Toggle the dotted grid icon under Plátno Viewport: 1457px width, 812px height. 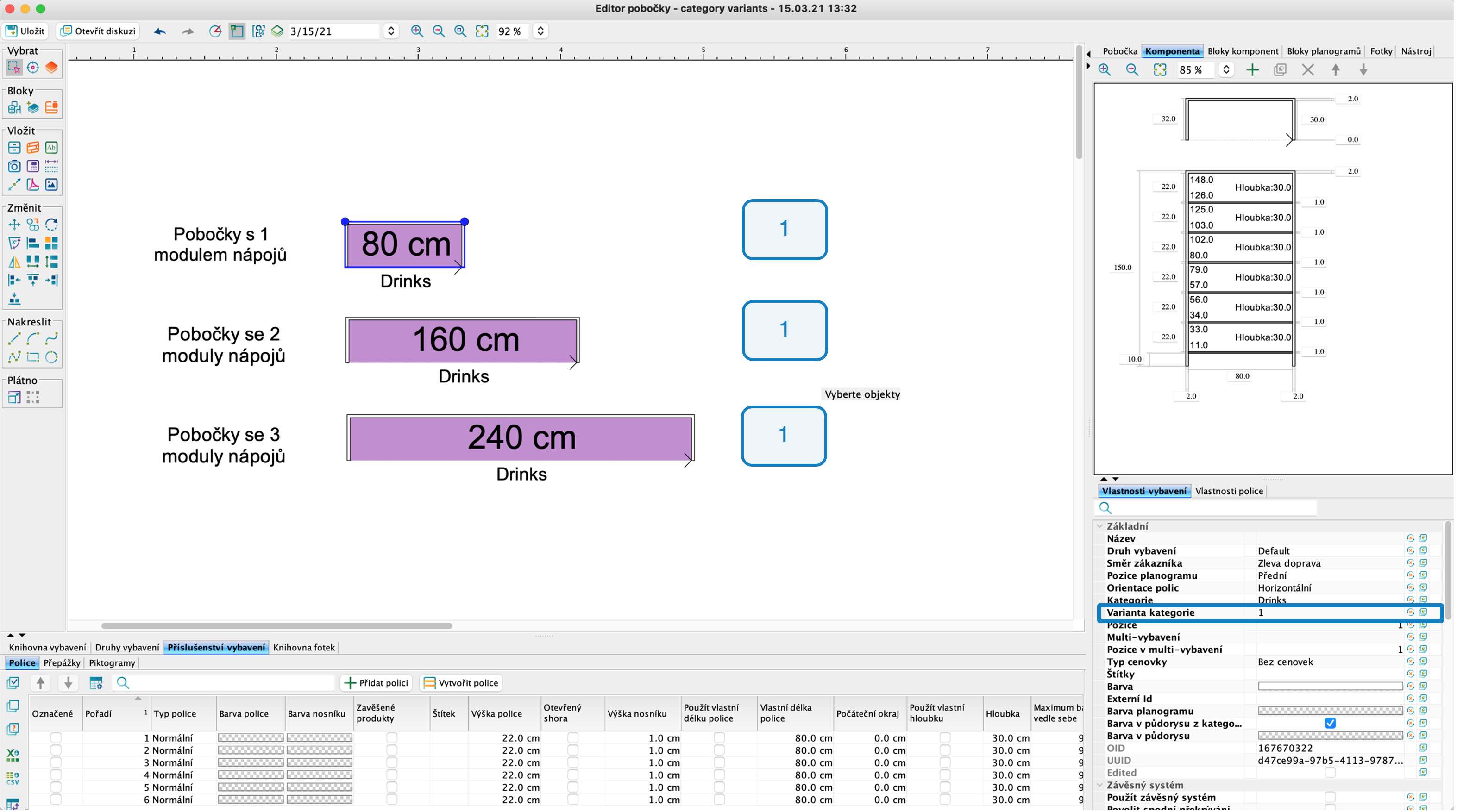click(33, 398)
